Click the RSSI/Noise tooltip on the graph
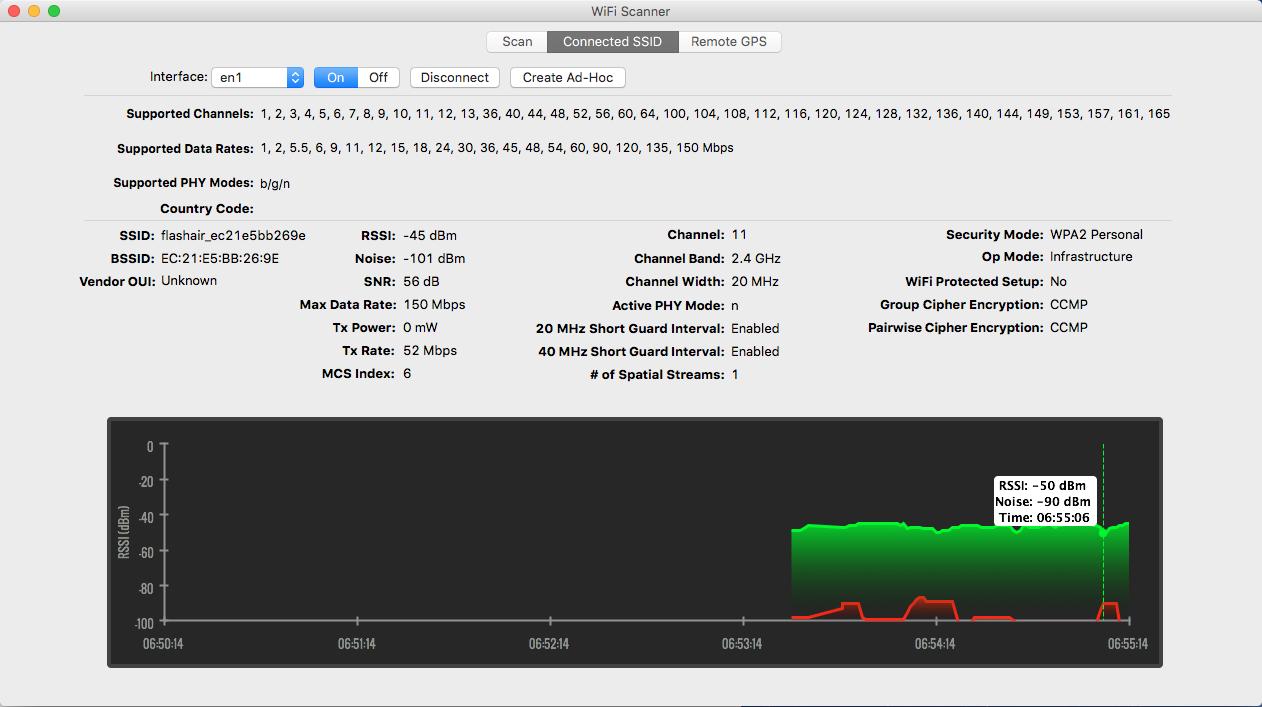Screen dimensions: 1262x707 pos(1043,501)
